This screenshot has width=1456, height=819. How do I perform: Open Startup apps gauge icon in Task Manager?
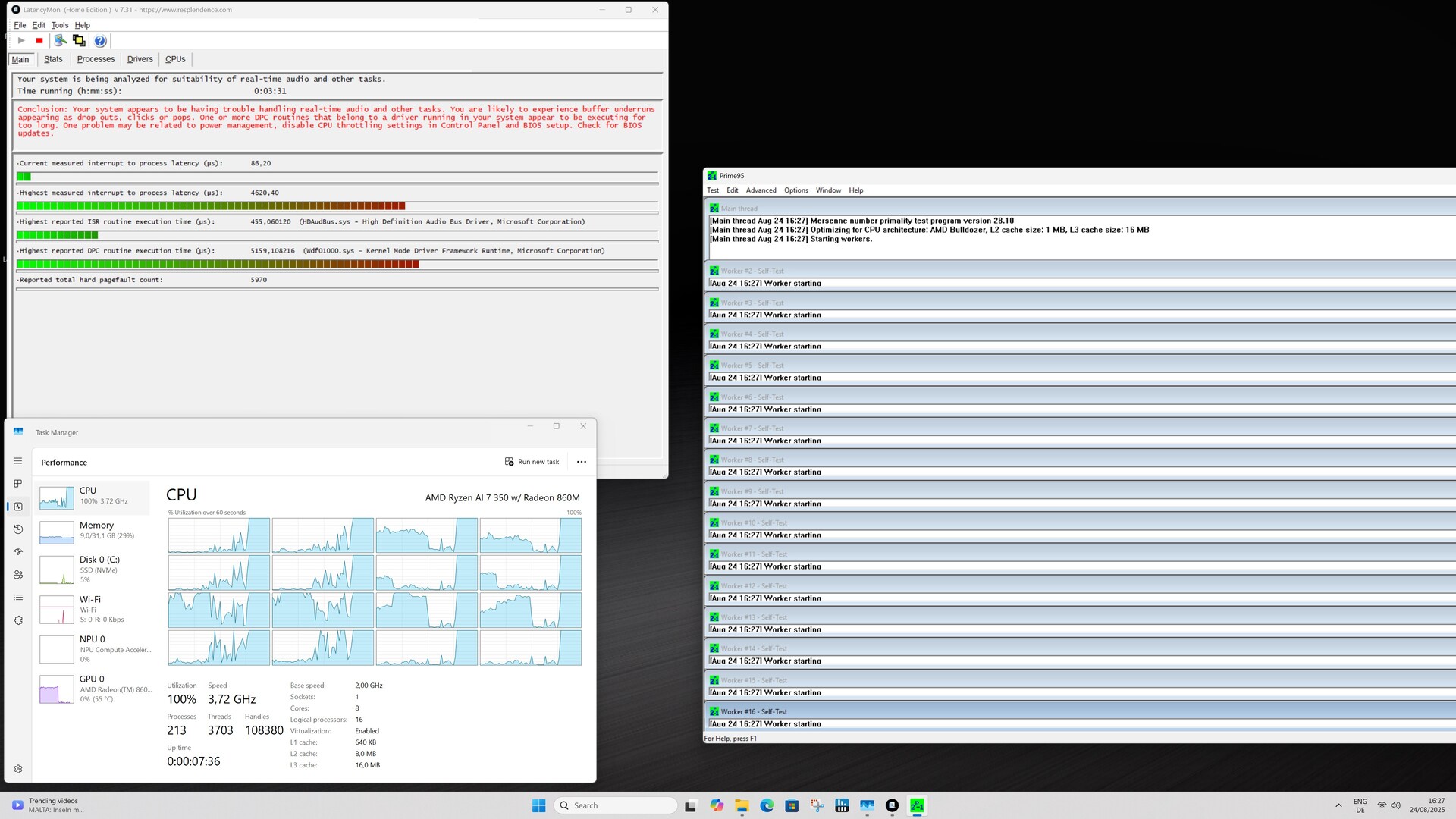coord(18,552)
